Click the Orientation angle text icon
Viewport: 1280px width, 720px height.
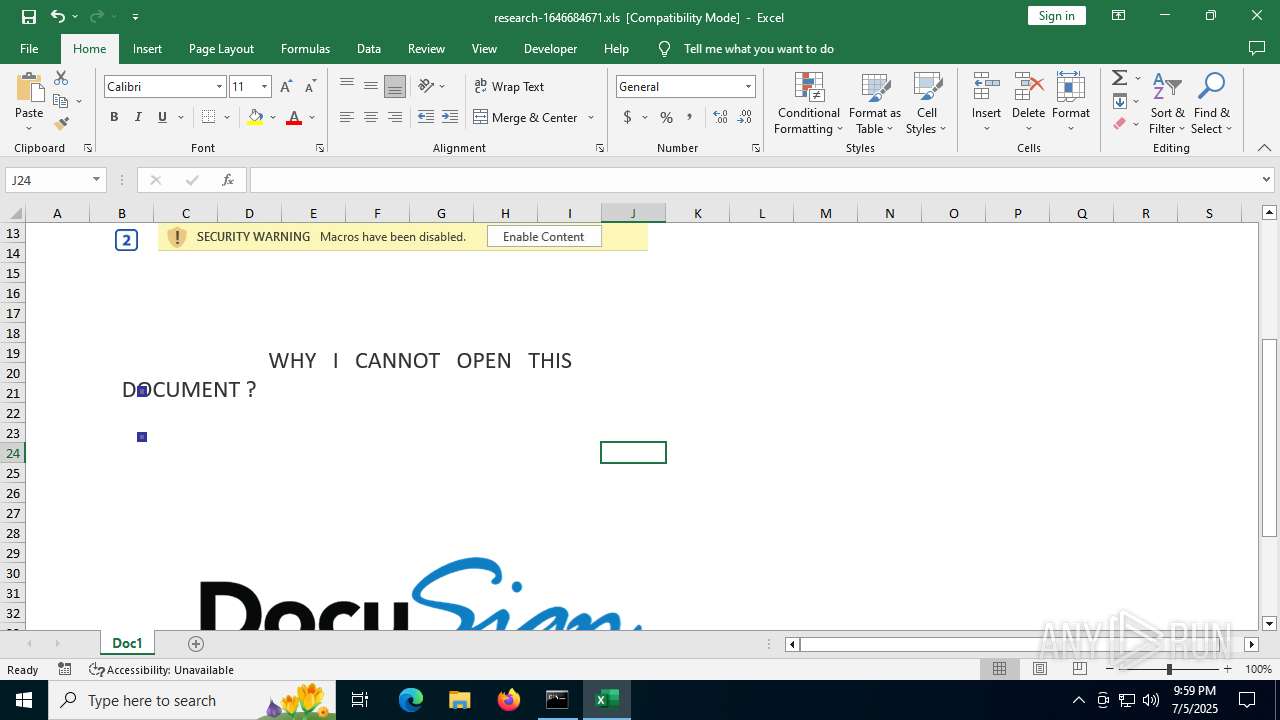click(426, 86)
